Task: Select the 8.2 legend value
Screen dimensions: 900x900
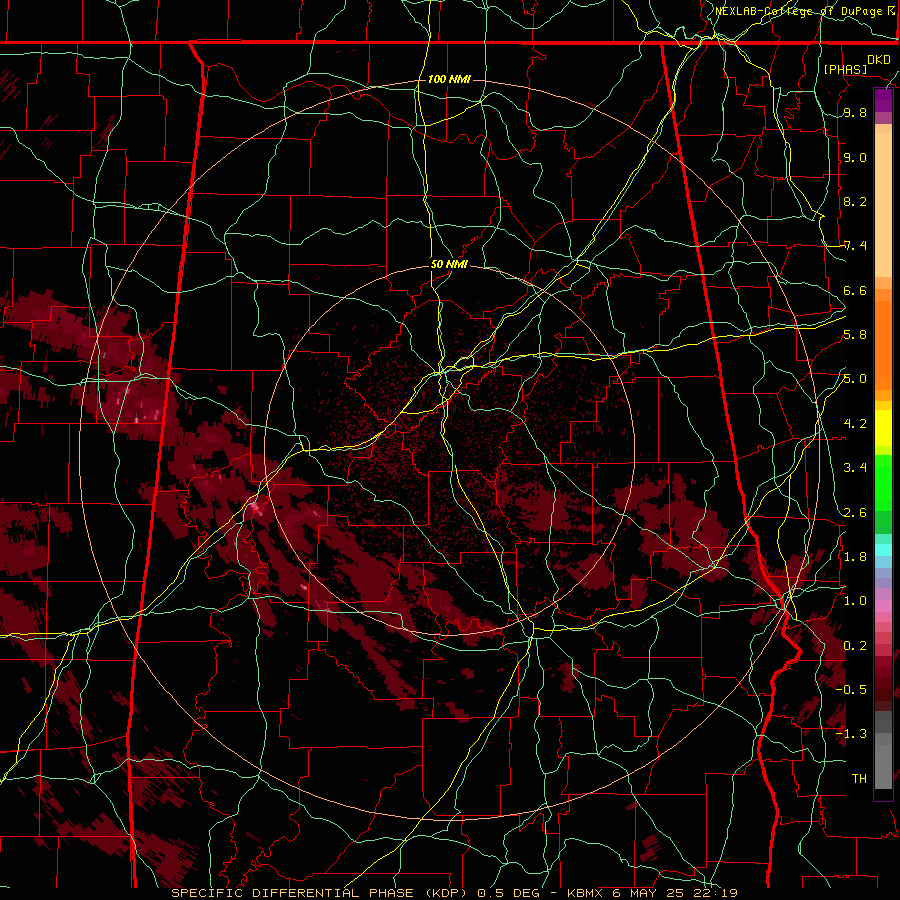Action: (855, 201)
